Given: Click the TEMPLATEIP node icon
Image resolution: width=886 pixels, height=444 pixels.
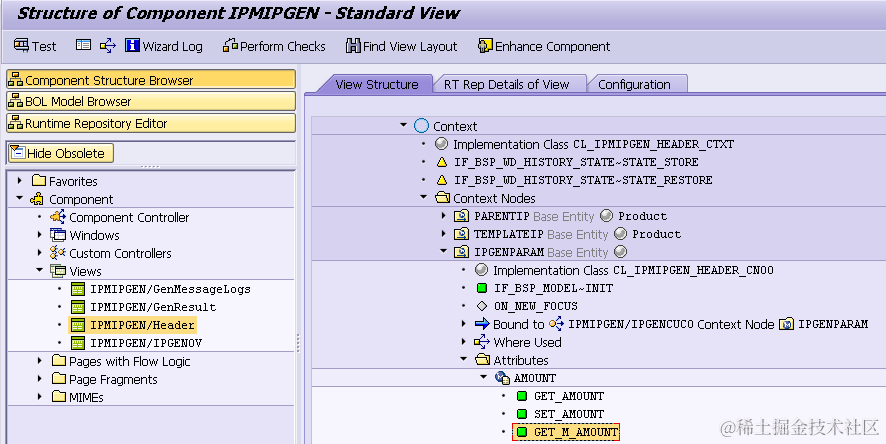Looking at the screenshot, I should point(462,234).
